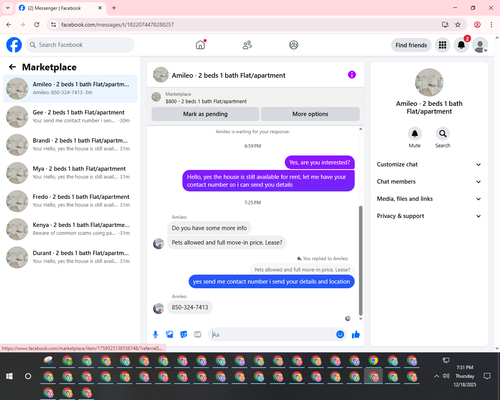Open the emoji picker in message box
Screen dimensions: 500x400
340,334
